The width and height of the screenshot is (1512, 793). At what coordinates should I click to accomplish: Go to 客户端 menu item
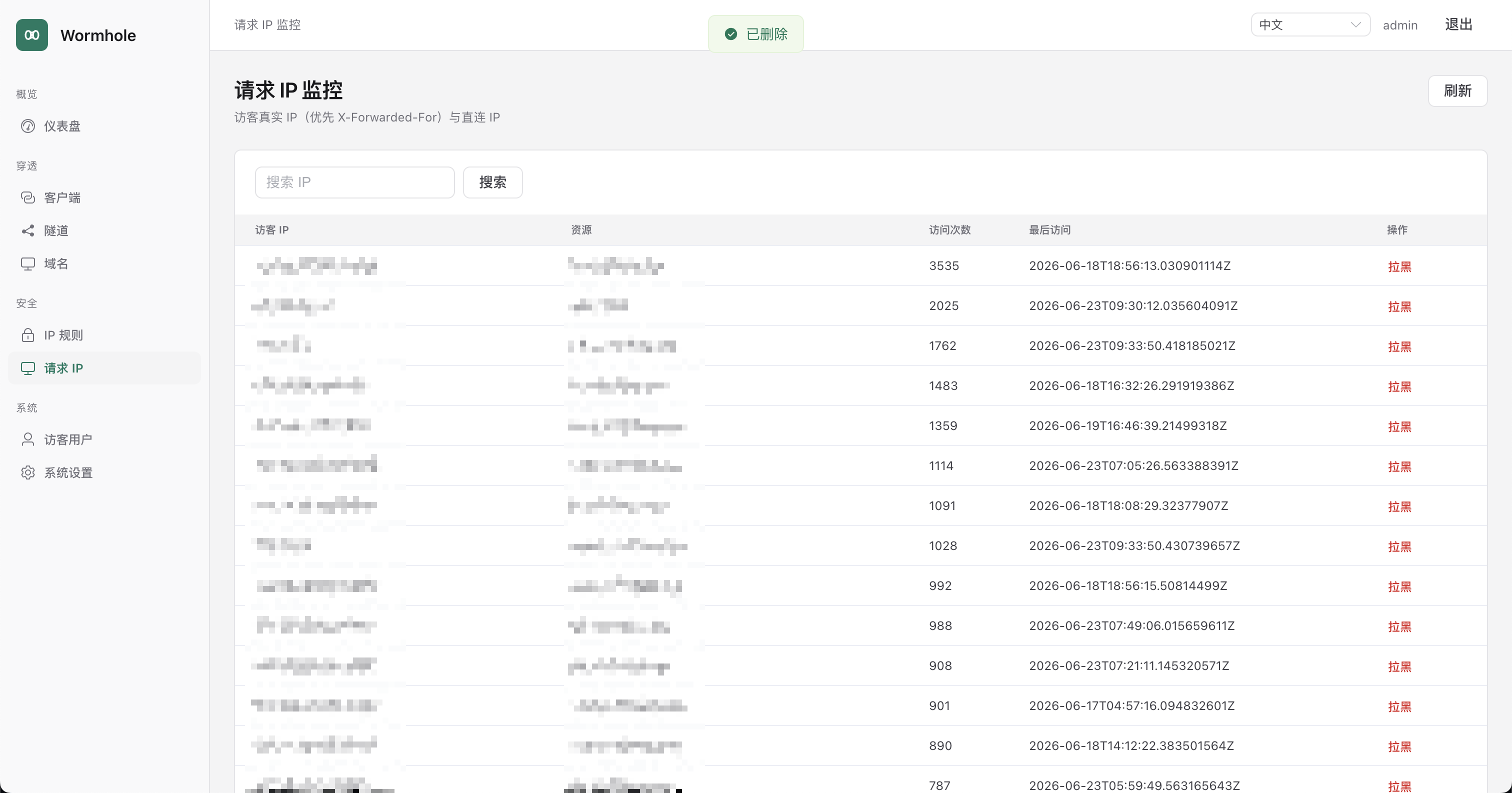coord(104,198)
